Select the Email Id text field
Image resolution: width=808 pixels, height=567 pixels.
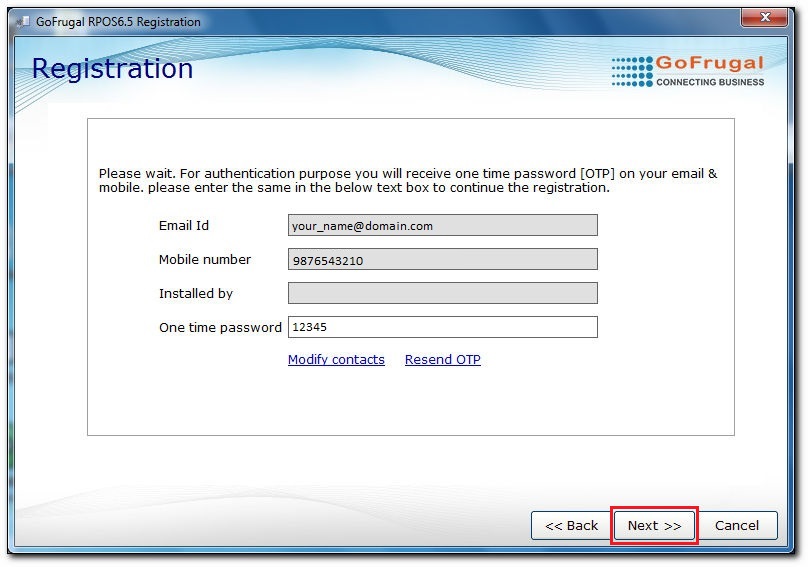point(442,225)
